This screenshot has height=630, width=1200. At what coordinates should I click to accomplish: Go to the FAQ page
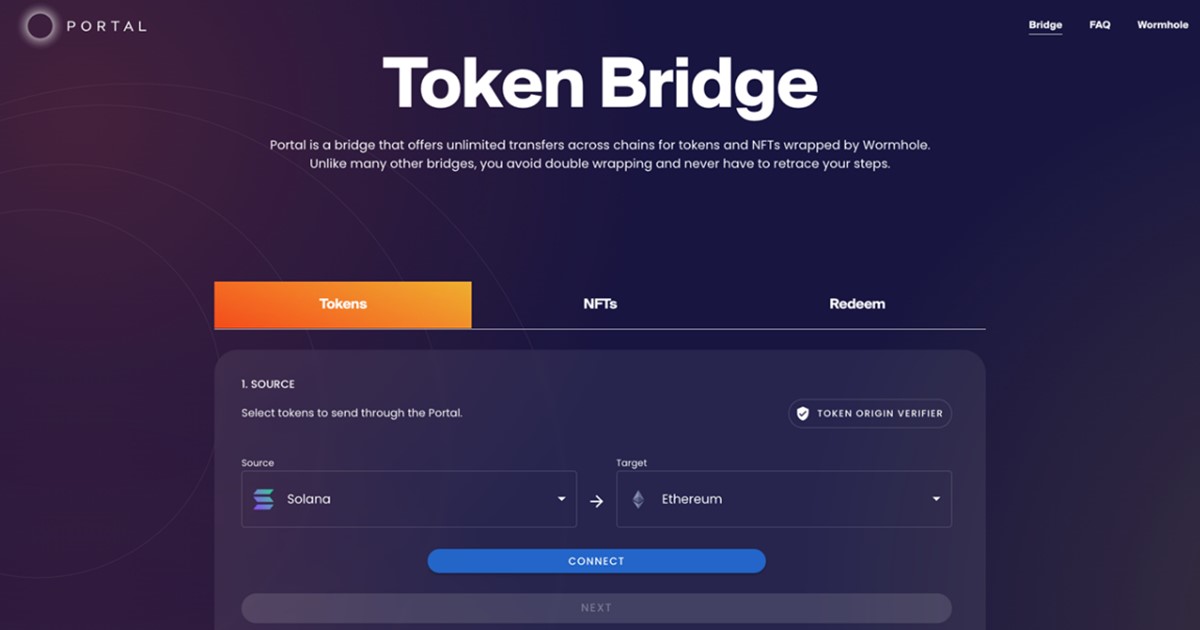[1100, 25]
